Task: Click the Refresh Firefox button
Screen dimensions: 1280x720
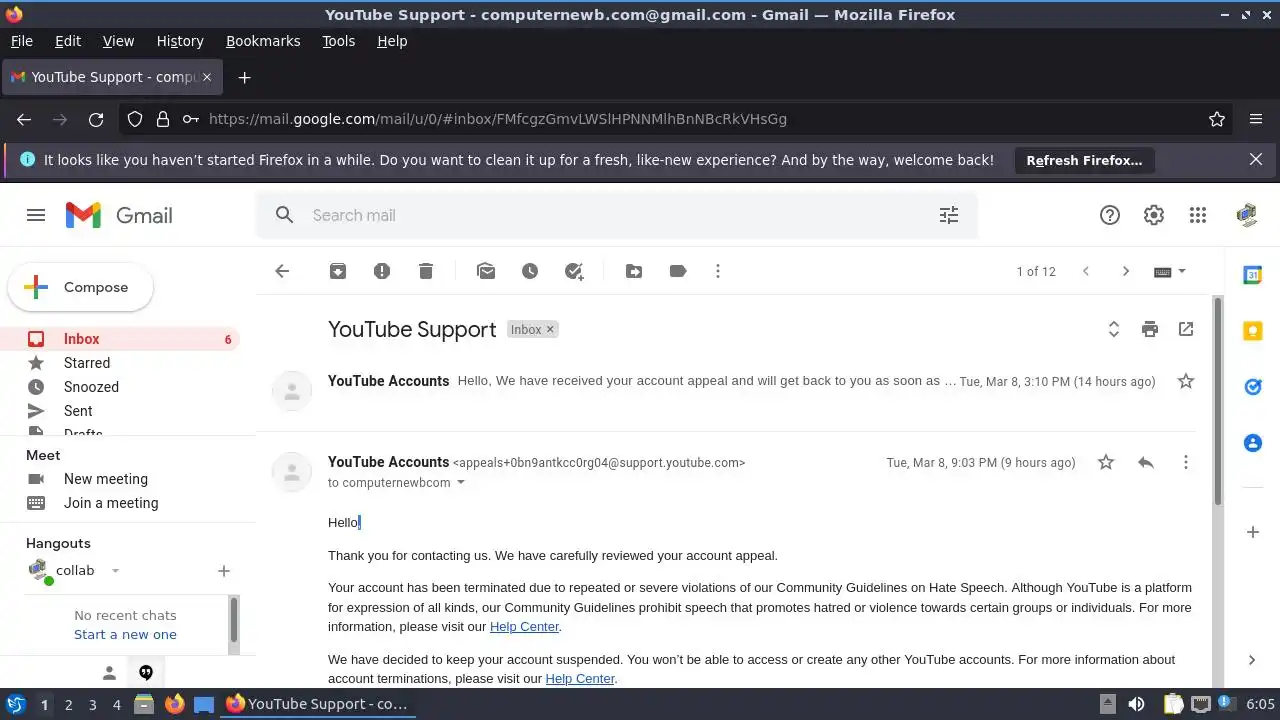Action: (1084, 160)
